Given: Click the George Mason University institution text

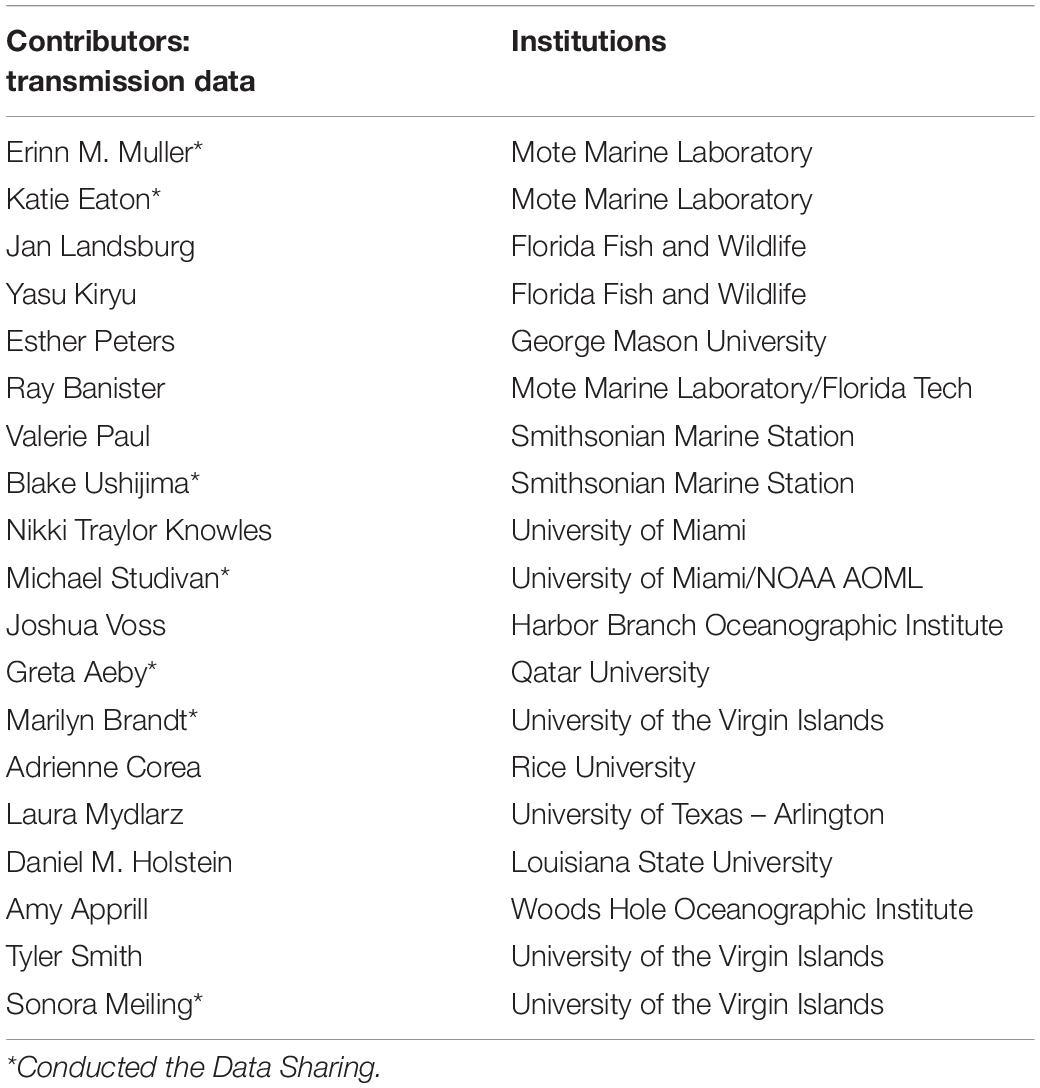Looking at the screenshot, I should [669, 342].
